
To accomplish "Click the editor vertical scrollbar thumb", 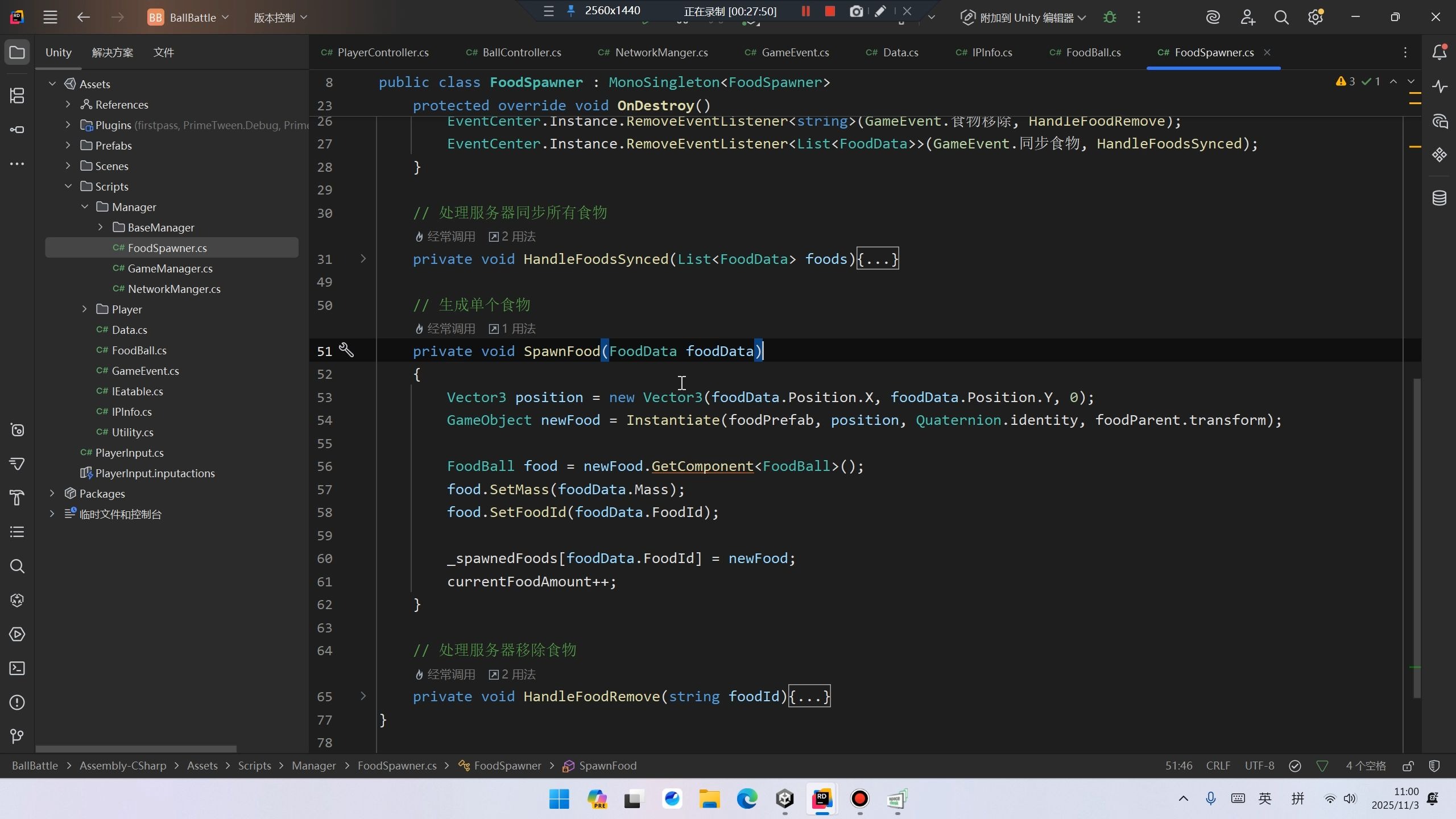I will (x=1416, y=537).
